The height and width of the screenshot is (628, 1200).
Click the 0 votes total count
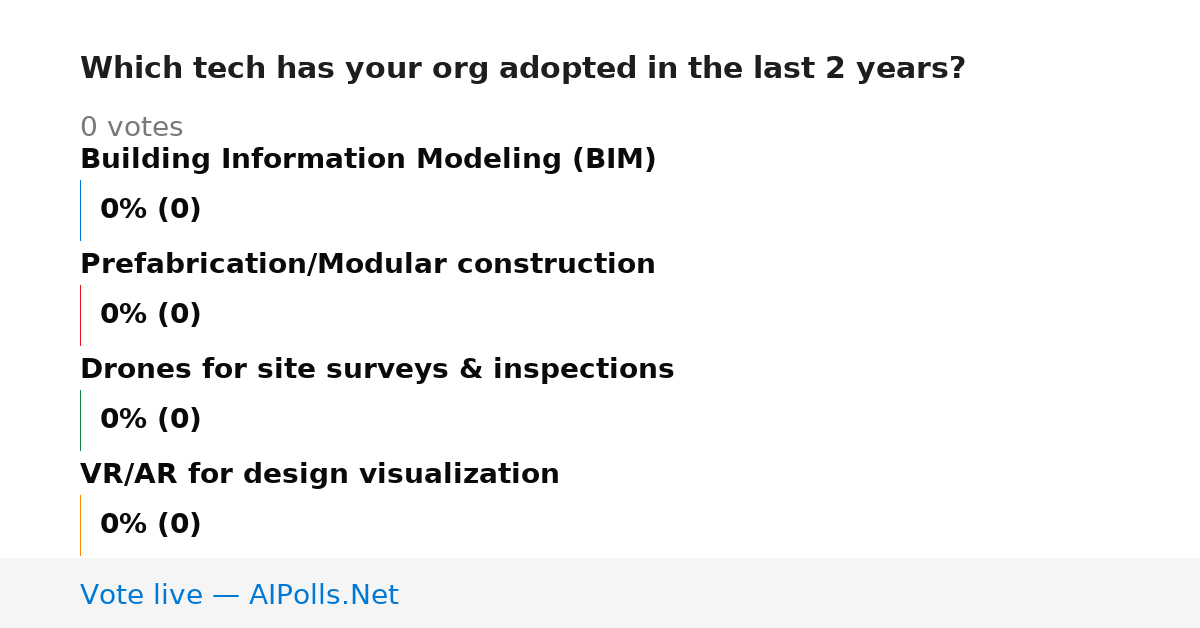pyautogui.click(x=131, y=128)
